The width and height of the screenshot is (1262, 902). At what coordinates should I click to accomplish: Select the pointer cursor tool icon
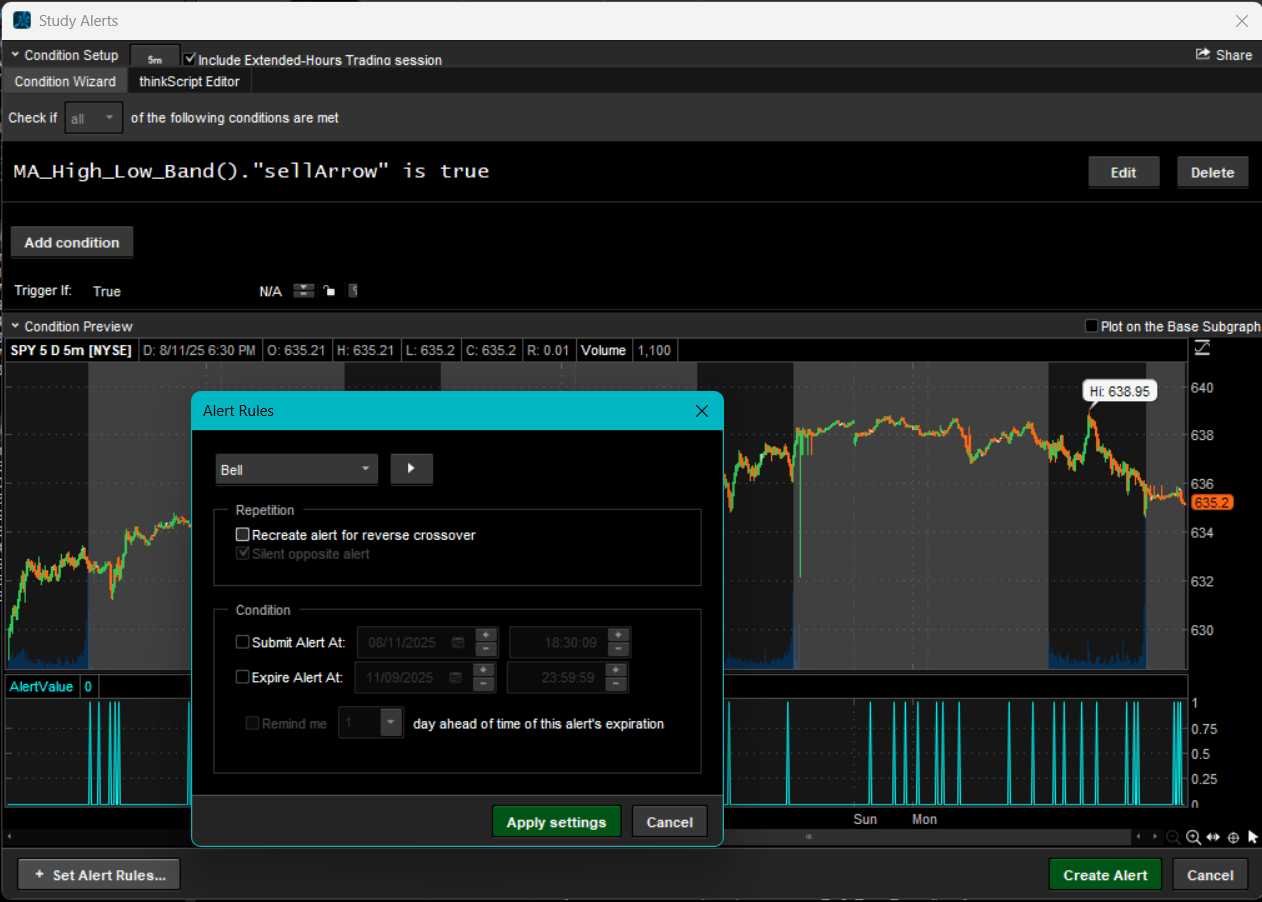tap(1252, 837)
